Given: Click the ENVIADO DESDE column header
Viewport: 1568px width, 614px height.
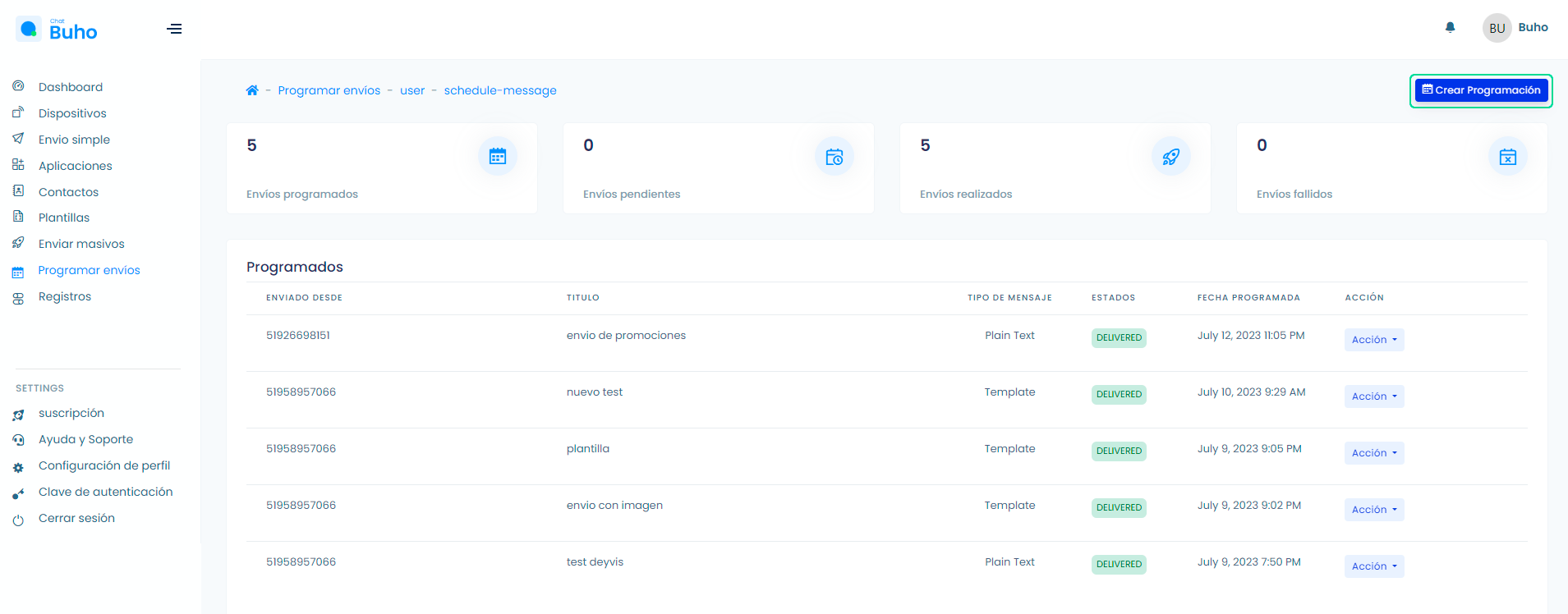Looking at the screenshot, I should pyautogui.click(x=304, y=297).
